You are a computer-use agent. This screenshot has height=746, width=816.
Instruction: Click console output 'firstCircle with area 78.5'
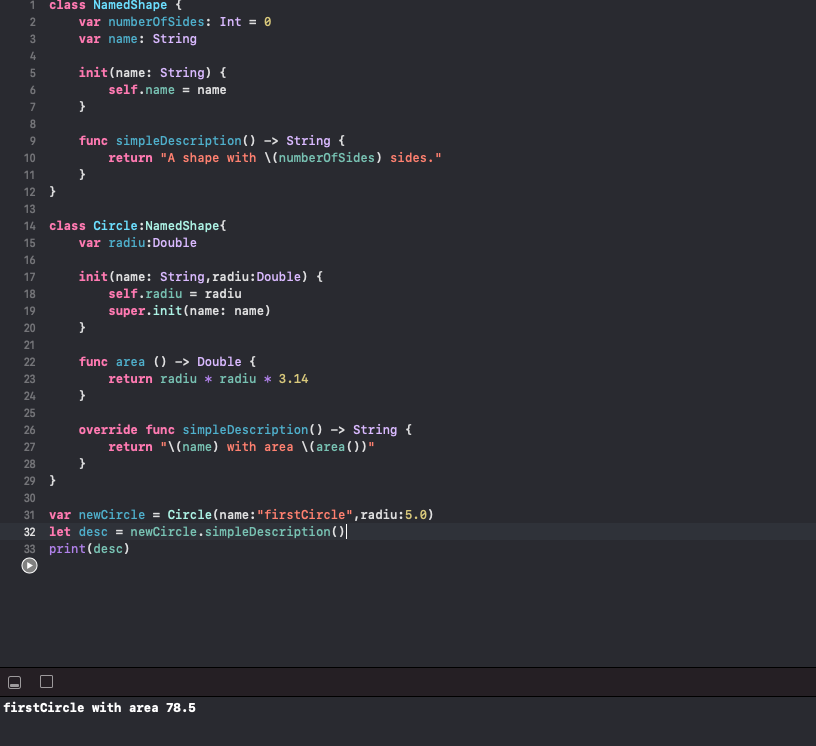tap(99, 708)
